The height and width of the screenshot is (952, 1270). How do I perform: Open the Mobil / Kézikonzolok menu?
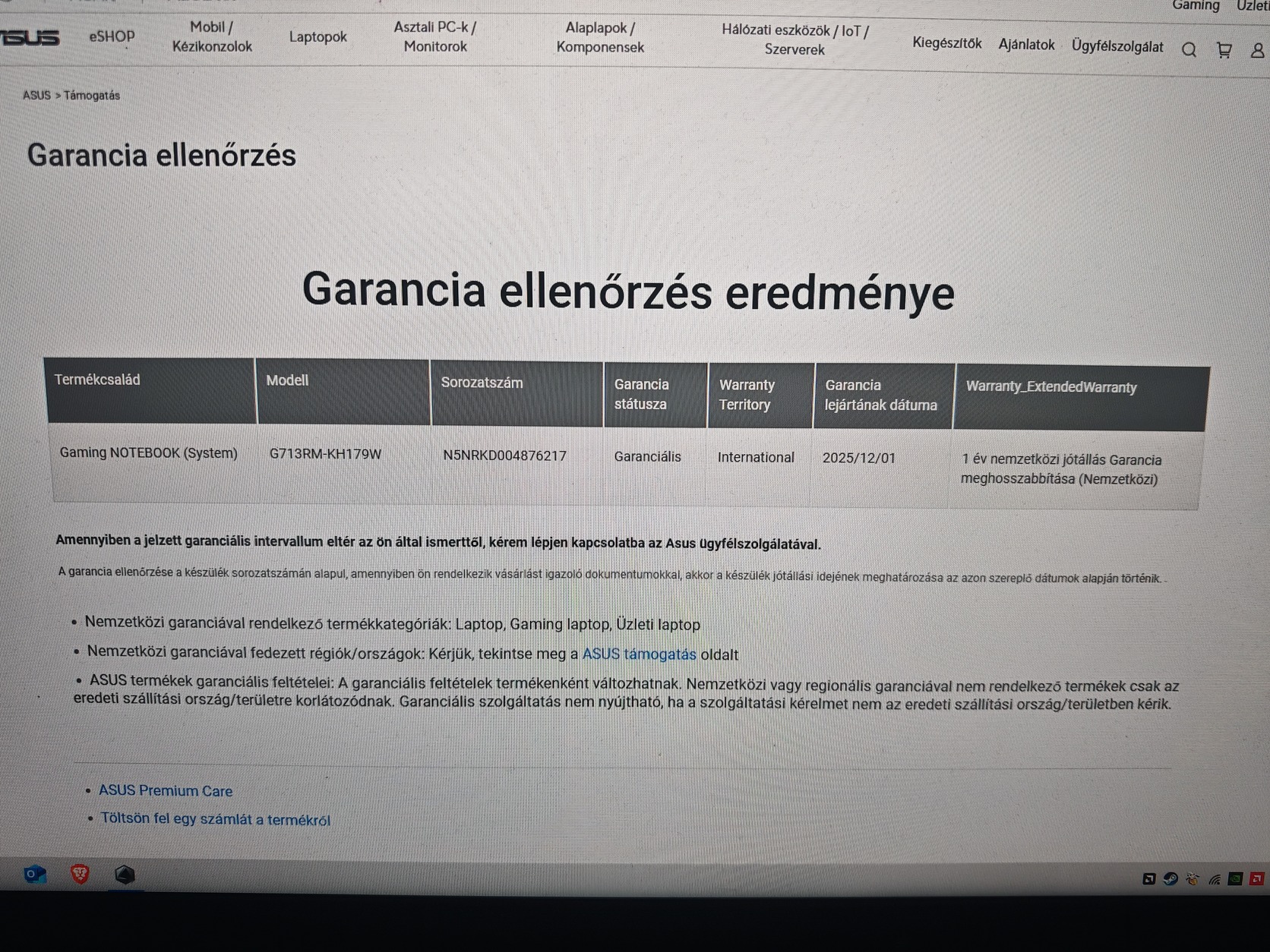pos(212,36)
